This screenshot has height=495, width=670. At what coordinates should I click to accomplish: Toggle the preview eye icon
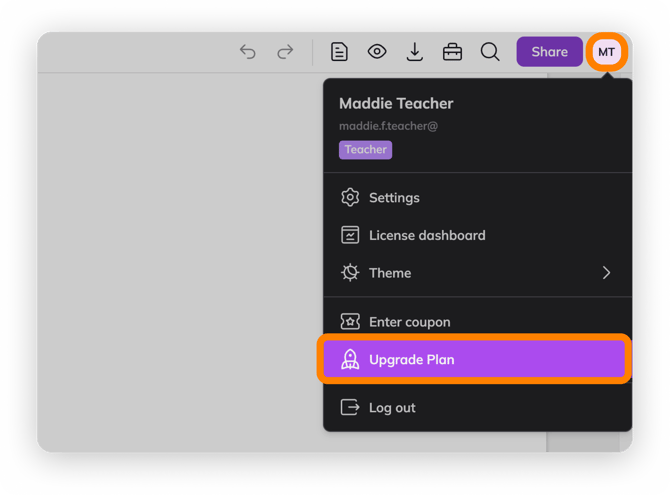click(377, 52)
